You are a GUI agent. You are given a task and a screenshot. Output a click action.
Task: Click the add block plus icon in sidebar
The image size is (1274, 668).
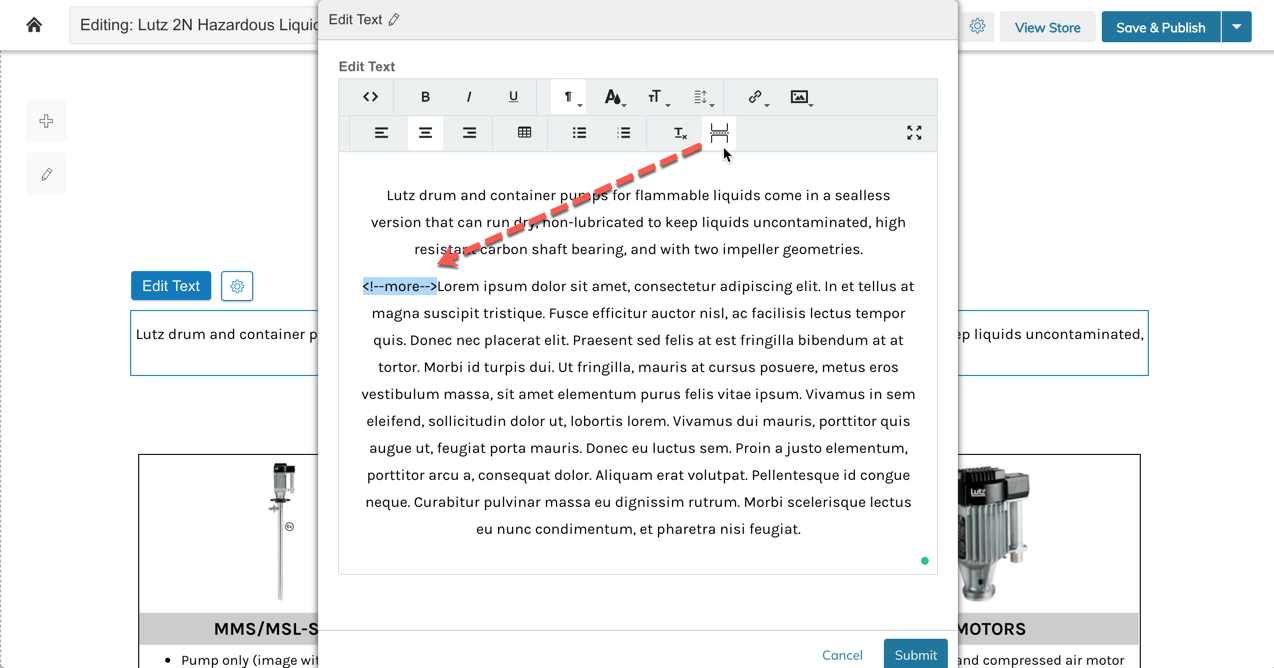point(46,121)
